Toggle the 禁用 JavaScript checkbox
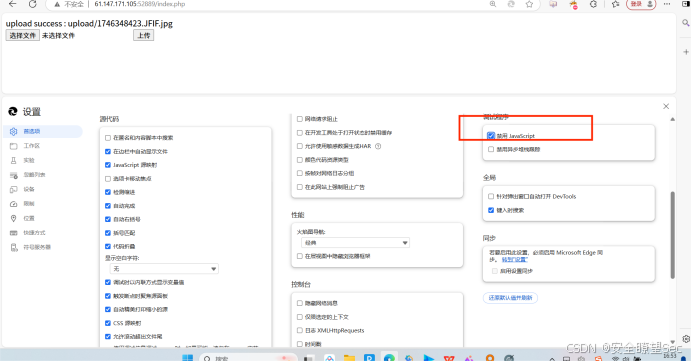Screen dimensions: 691x362 tap(491, 135)
